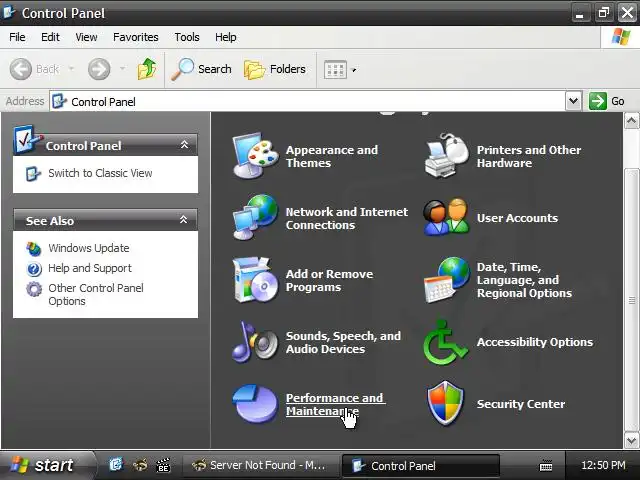Click the Accessibility Options link text
640x480 pixels.
coord(535,342)
